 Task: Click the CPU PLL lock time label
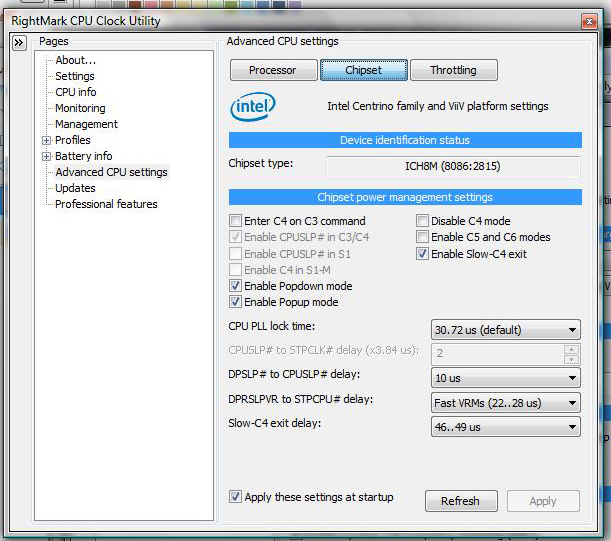pos(272,326)
